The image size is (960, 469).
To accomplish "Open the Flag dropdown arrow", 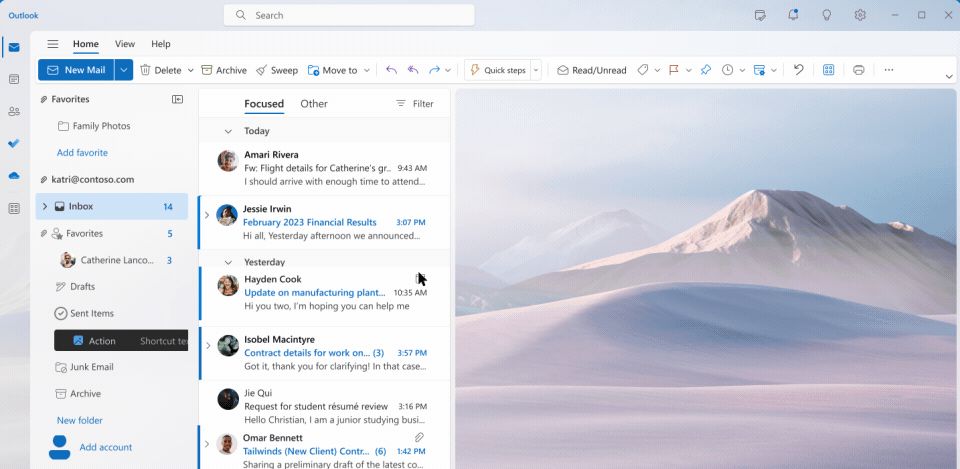I will (688, 70).
